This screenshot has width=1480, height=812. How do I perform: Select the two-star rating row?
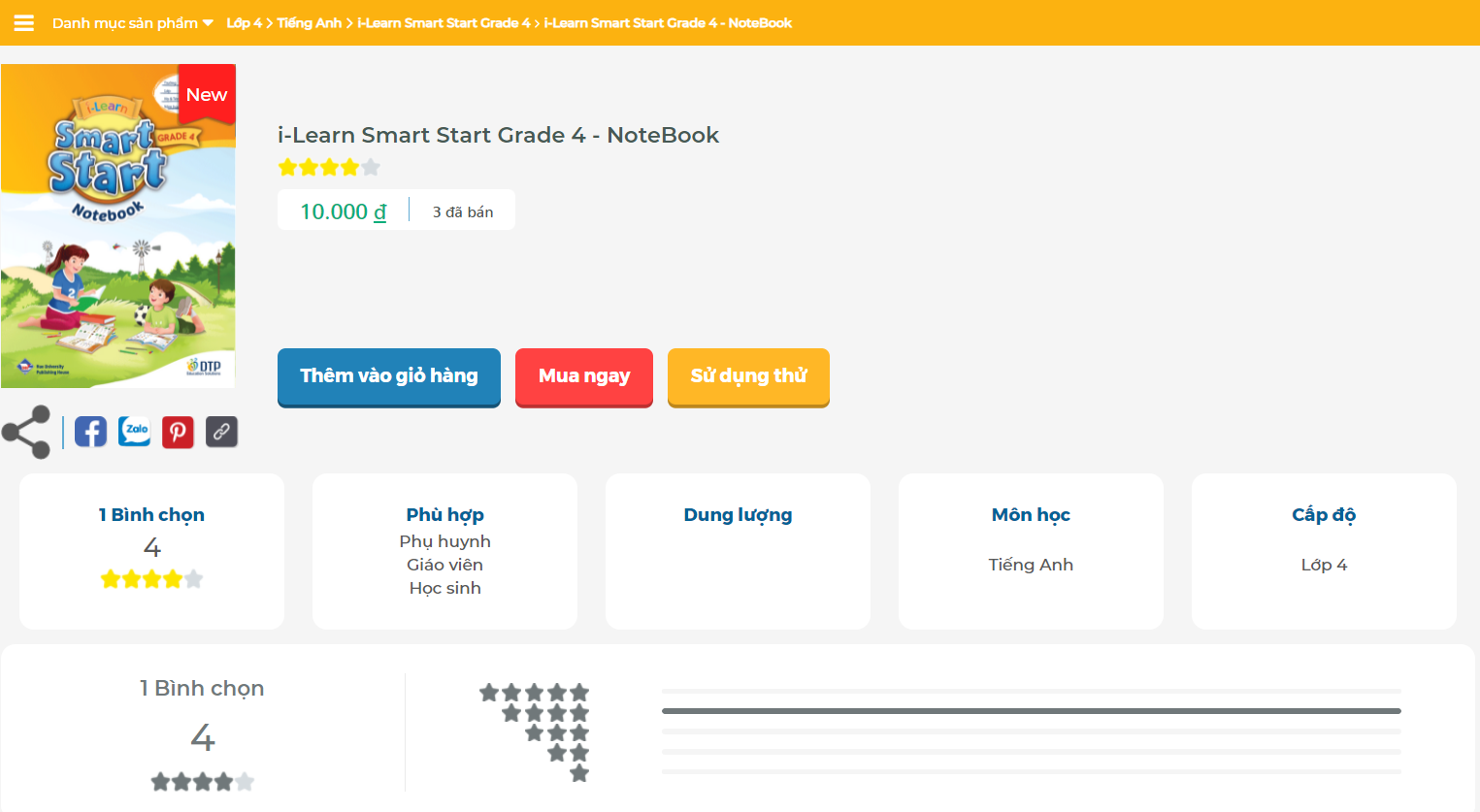point(569,753)
